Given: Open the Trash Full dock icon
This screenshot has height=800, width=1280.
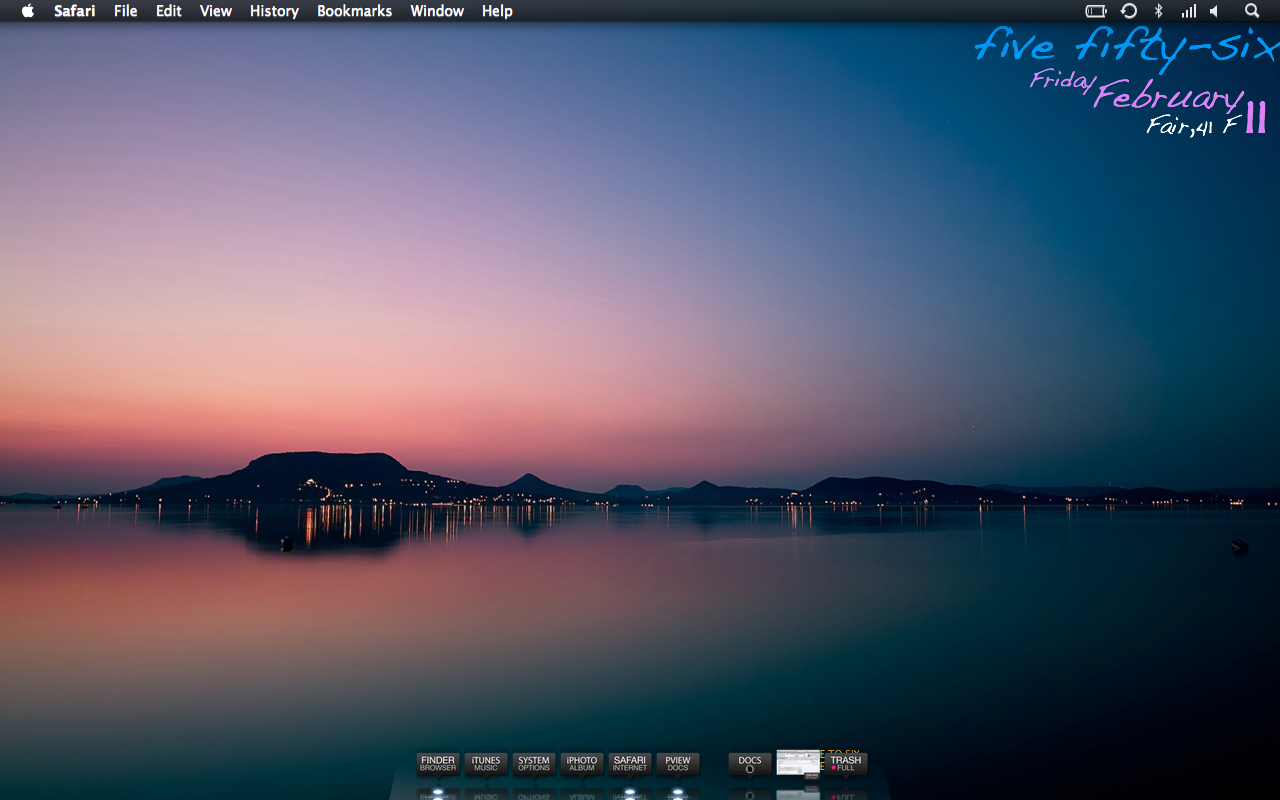Looking at the screenshot, I should 846,764.
